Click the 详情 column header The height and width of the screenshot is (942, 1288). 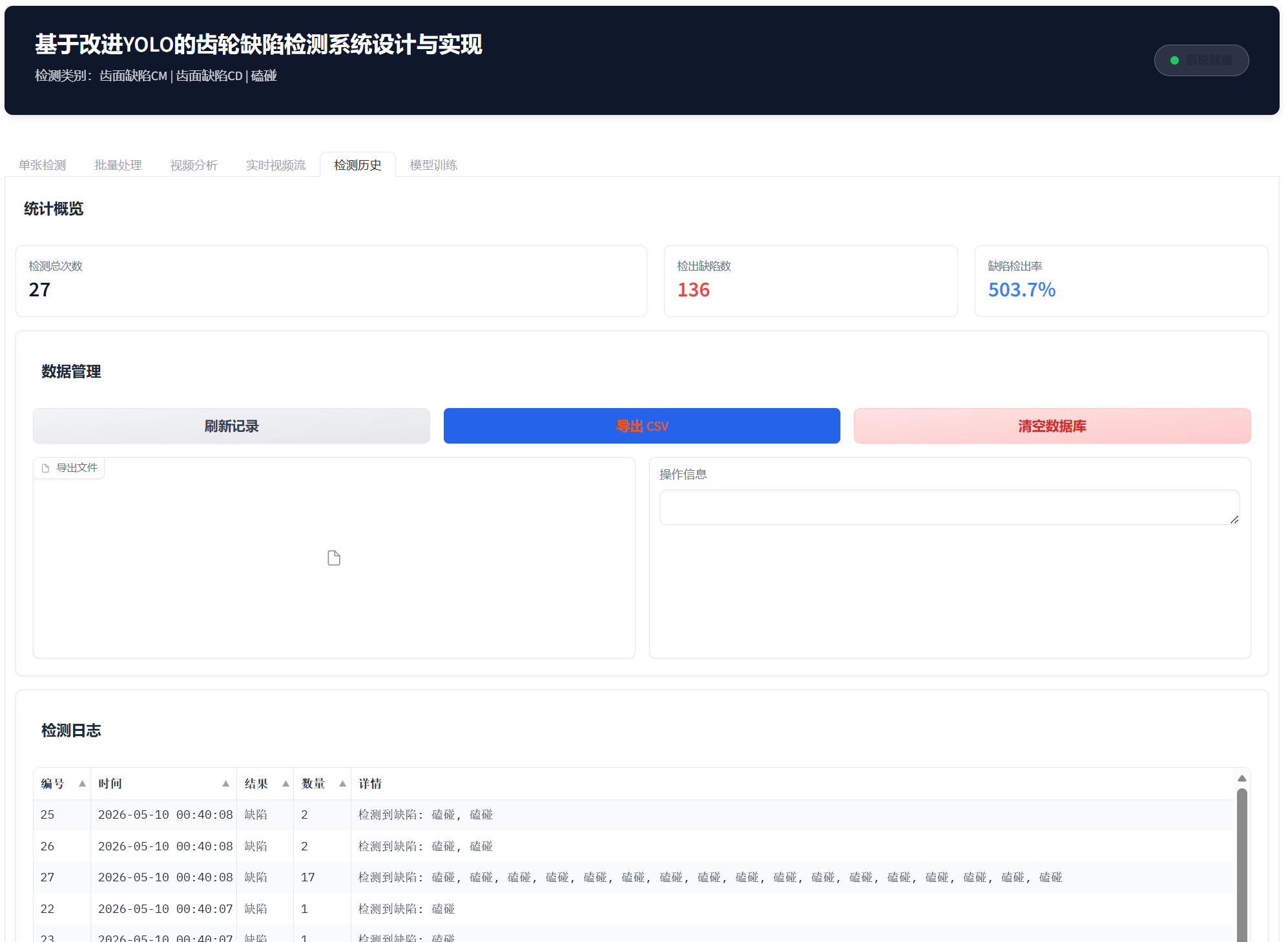point(793,784)
